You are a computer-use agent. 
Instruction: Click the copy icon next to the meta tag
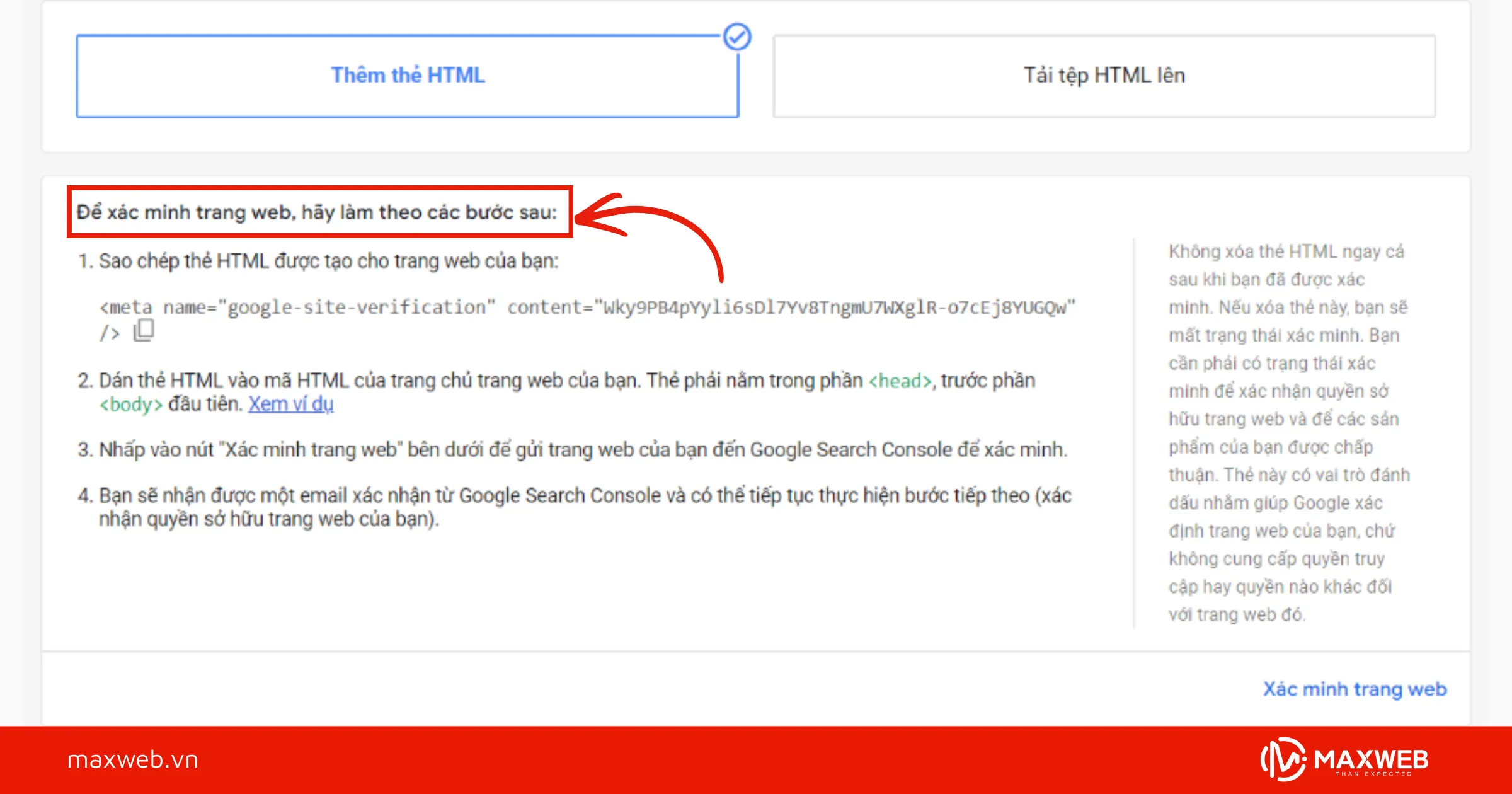click(144, 330)
